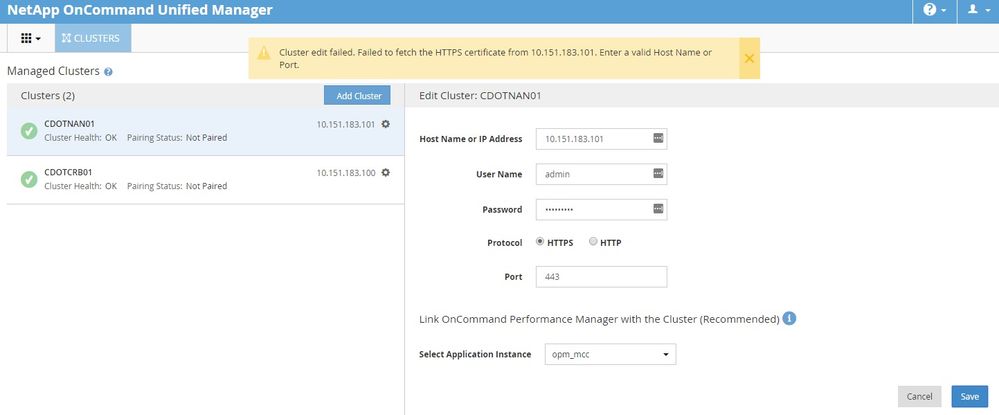Viewport: 999px width, 415px height.
Task: Switch to the CLUSTERS tab
Action: click(x=91, y=38)
